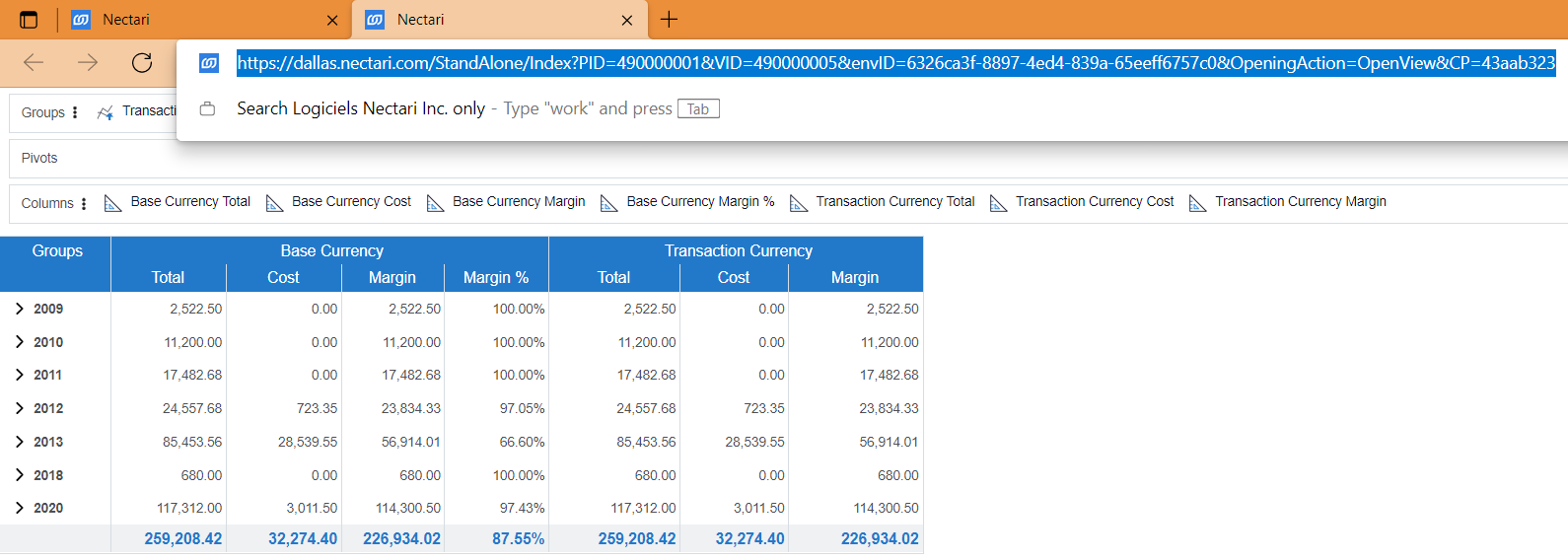Click the Transaction Currency Margin measure icon
The width and height of the screenshot is (1568, 560).
(x=1197, y=203)
